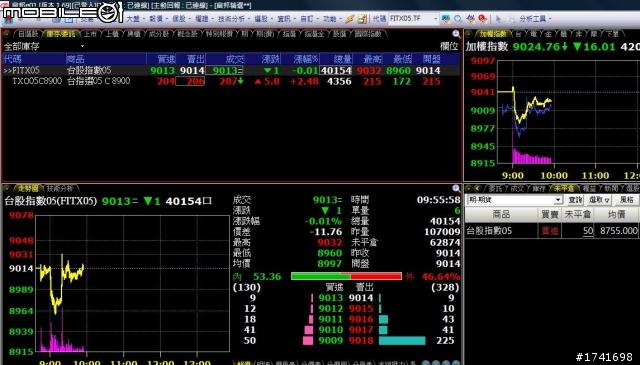The height and width of the screenshot is (365, 640).
Task: Open the 報價 menu
Action: pyautogui.click(x=158, y=19)
